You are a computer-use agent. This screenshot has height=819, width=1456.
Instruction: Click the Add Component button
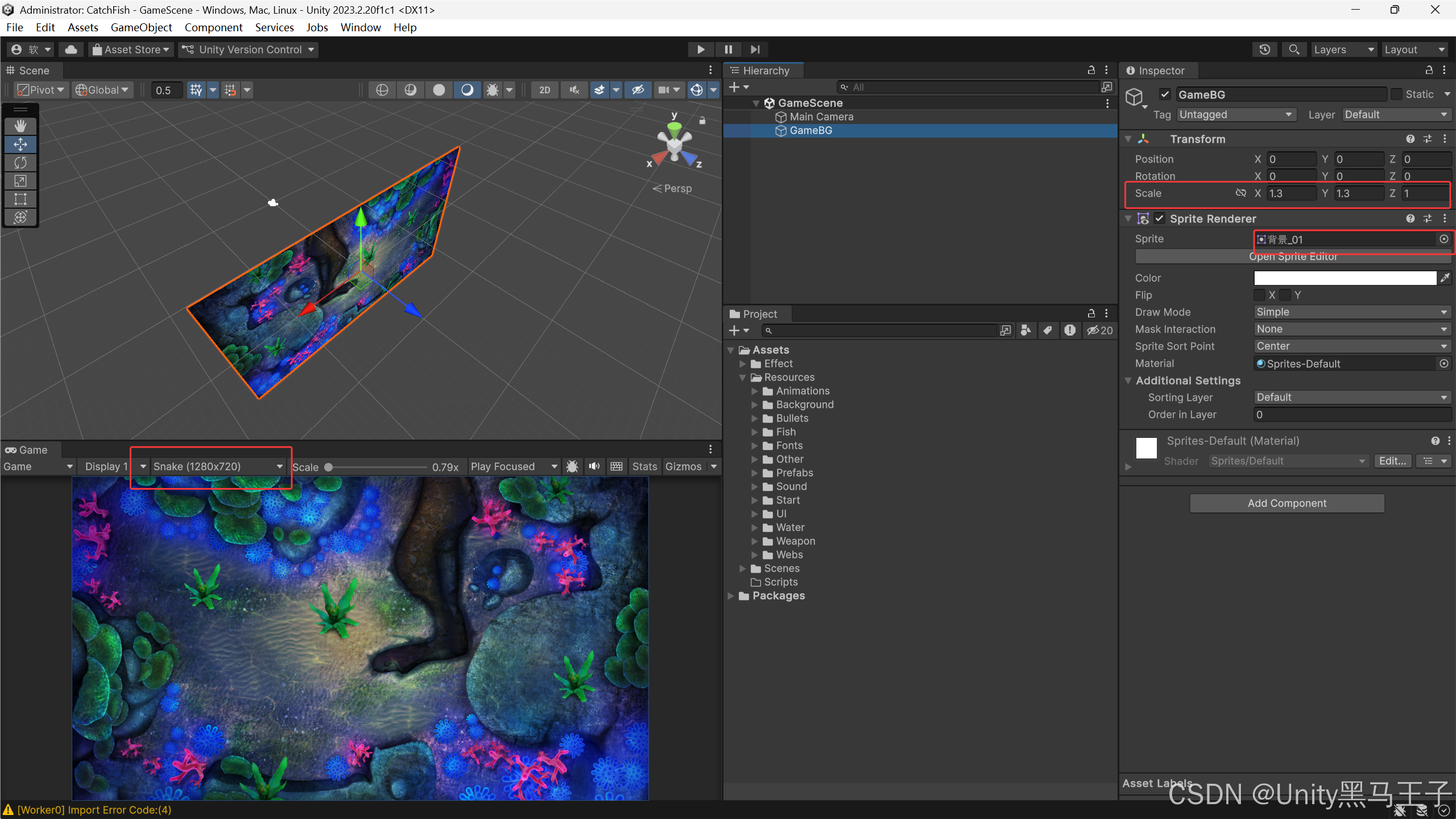(1287, 503)
